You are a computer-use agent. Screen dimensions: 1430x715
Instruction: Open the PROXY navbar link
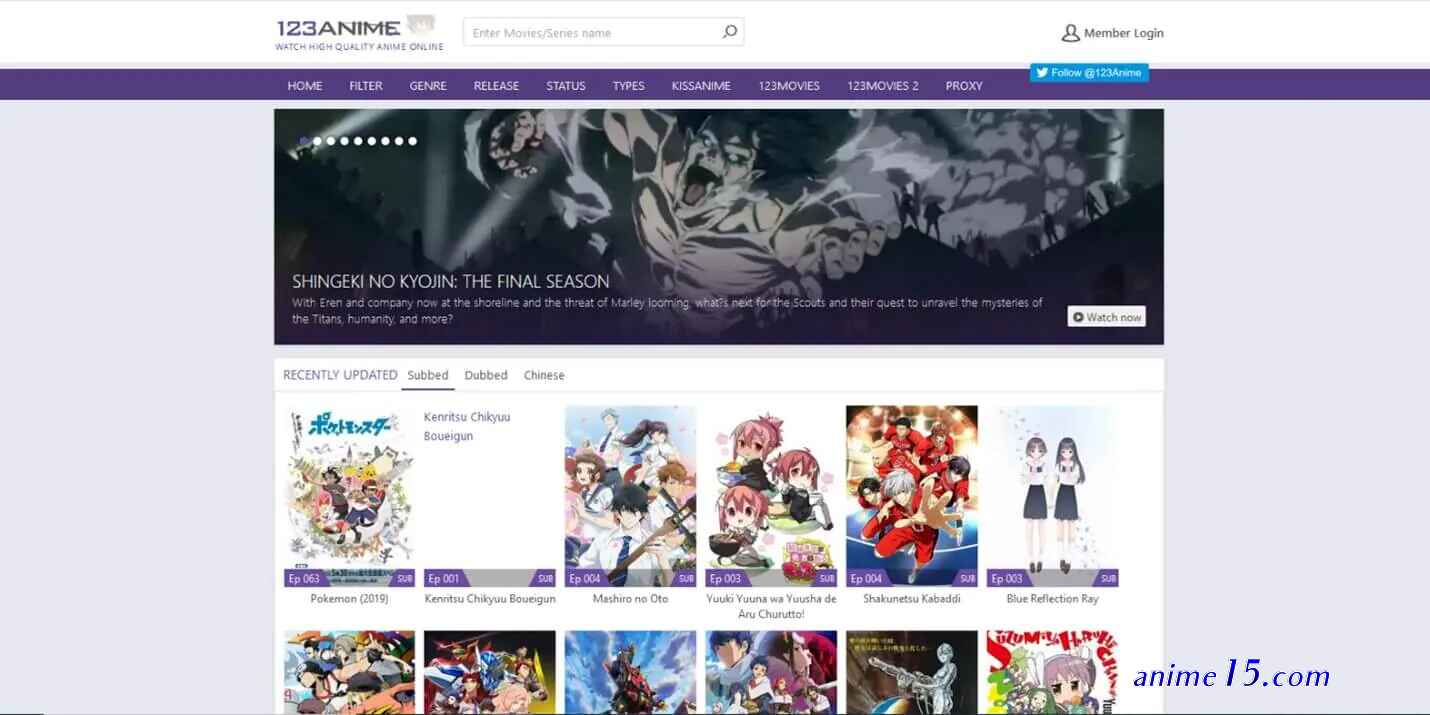point(964,86)
